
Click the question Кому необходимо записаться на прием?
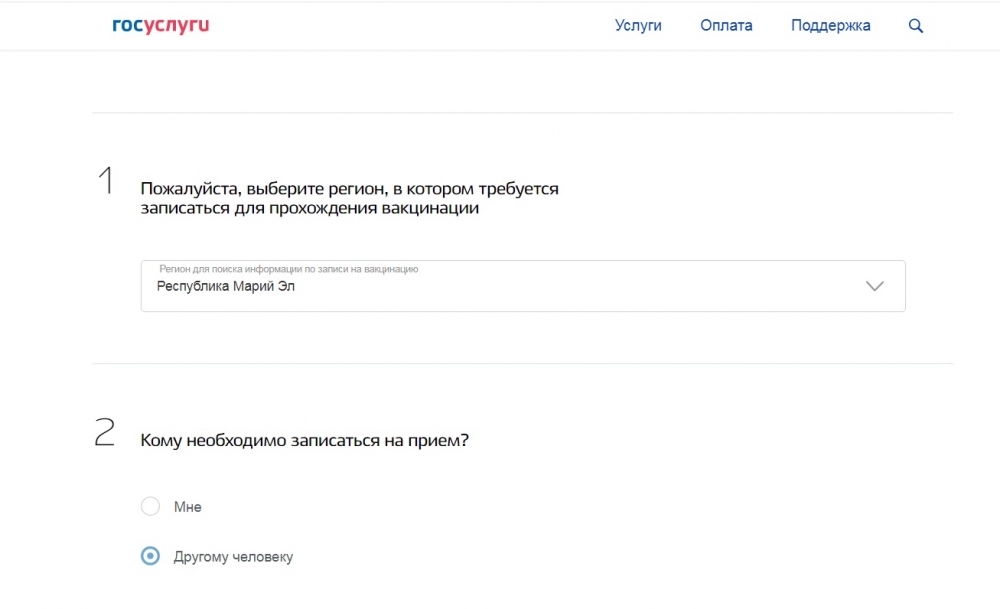[x=305, y=440]
